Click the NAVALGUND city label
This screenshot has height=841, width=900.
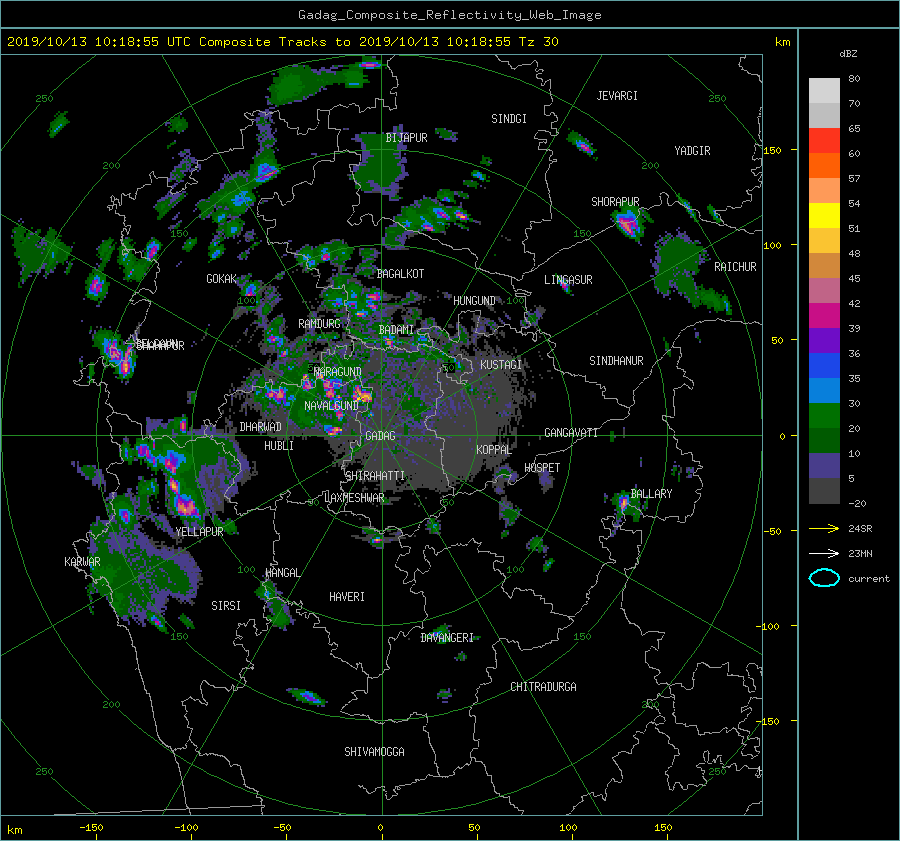coord(331,406)
